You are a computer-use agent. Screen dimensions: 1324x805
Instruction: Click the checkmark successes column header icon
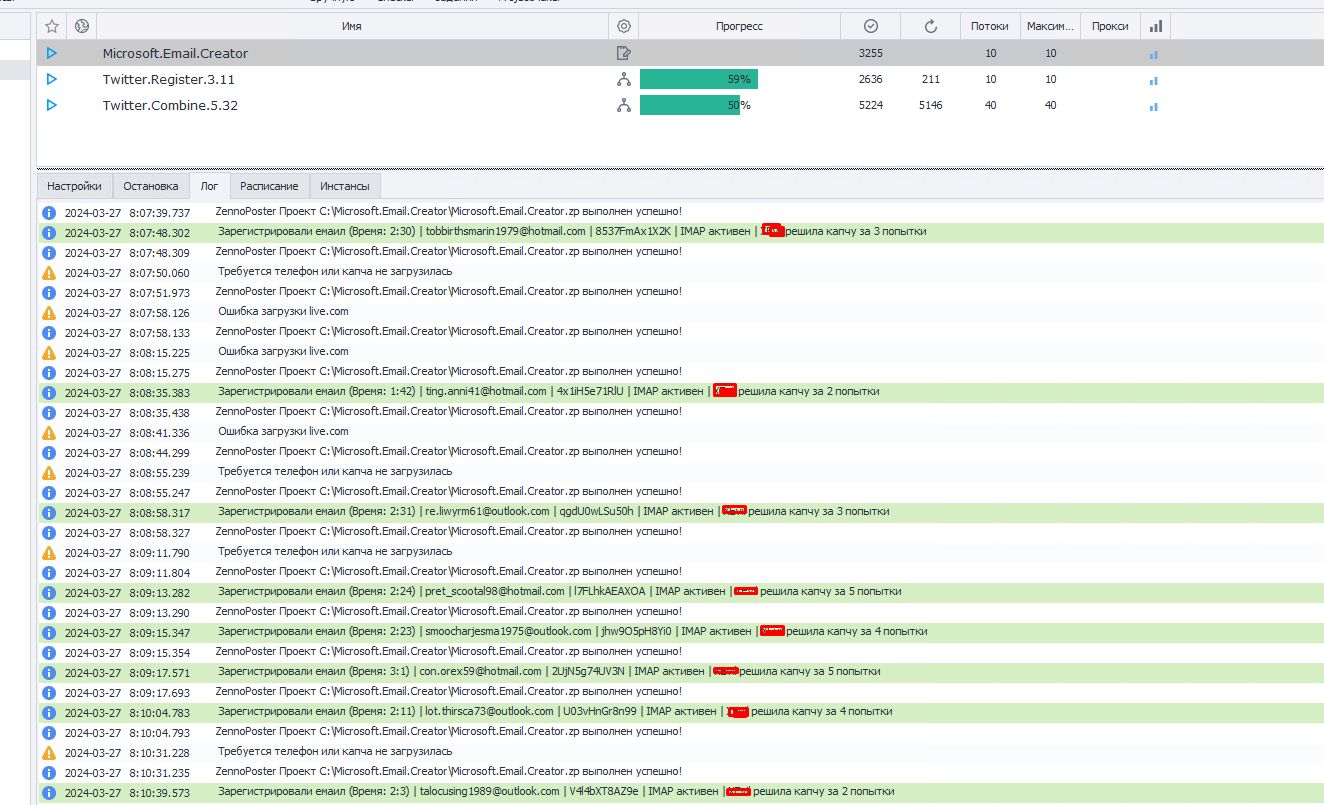coord(870,26)
